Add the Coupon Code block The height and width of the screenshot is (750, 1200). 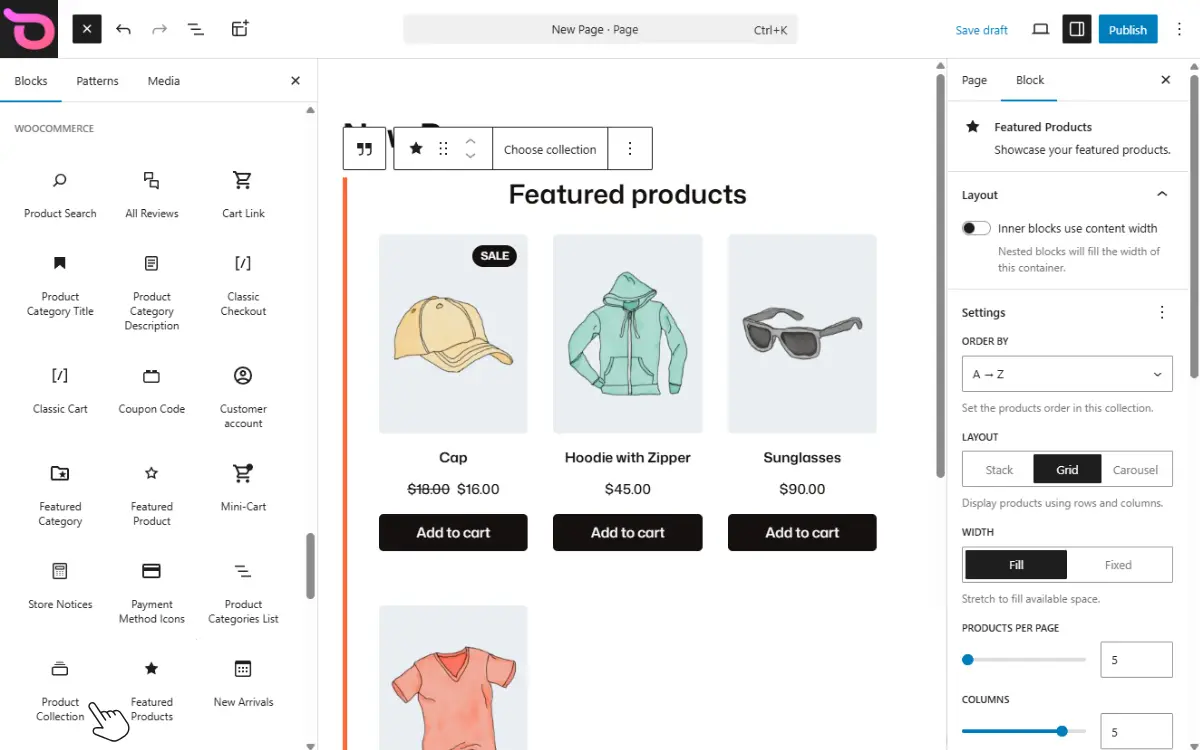(152, 389)
